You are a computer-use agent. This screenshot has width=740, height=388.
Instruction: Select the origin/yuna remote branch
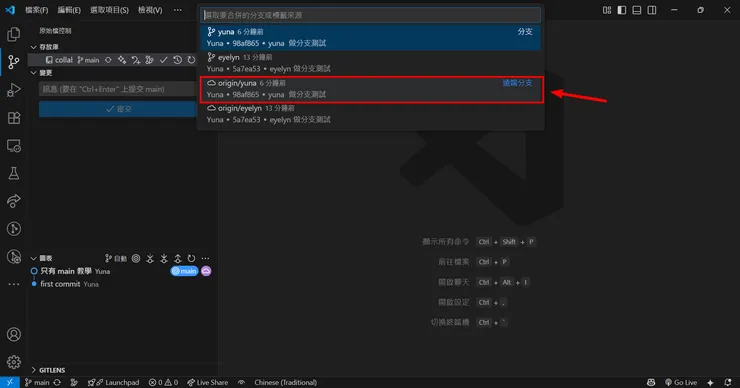[x=370, y=89]
